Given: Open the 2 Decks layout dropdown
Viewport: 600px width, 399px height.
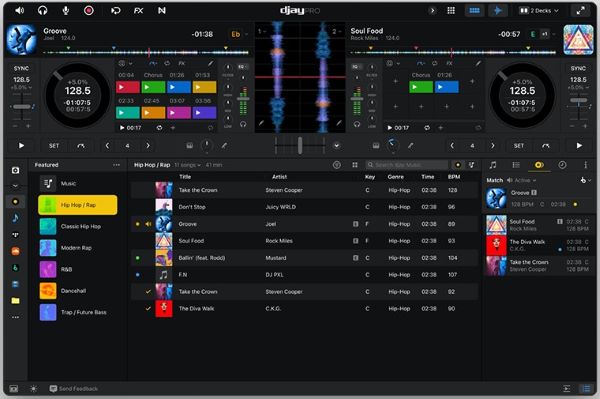Looking at the screenshot, I should point(539,11).
